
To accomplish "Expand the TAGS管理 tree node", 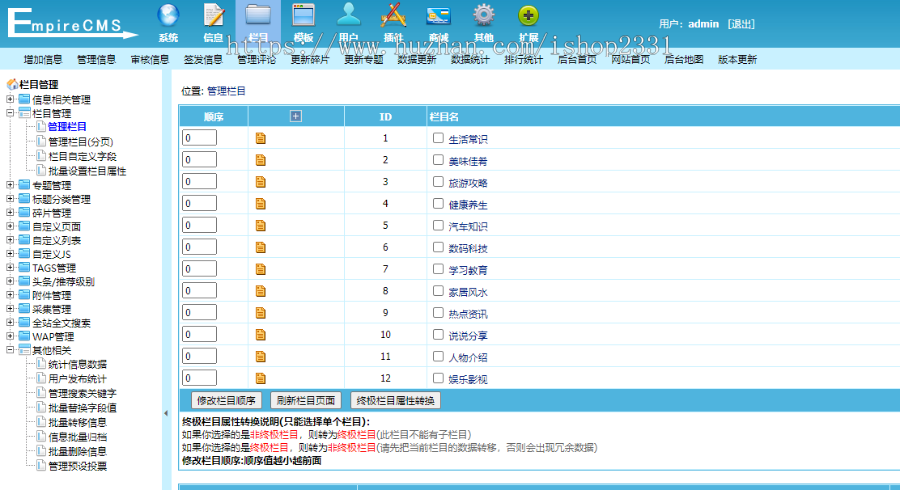I will point(10,267).
